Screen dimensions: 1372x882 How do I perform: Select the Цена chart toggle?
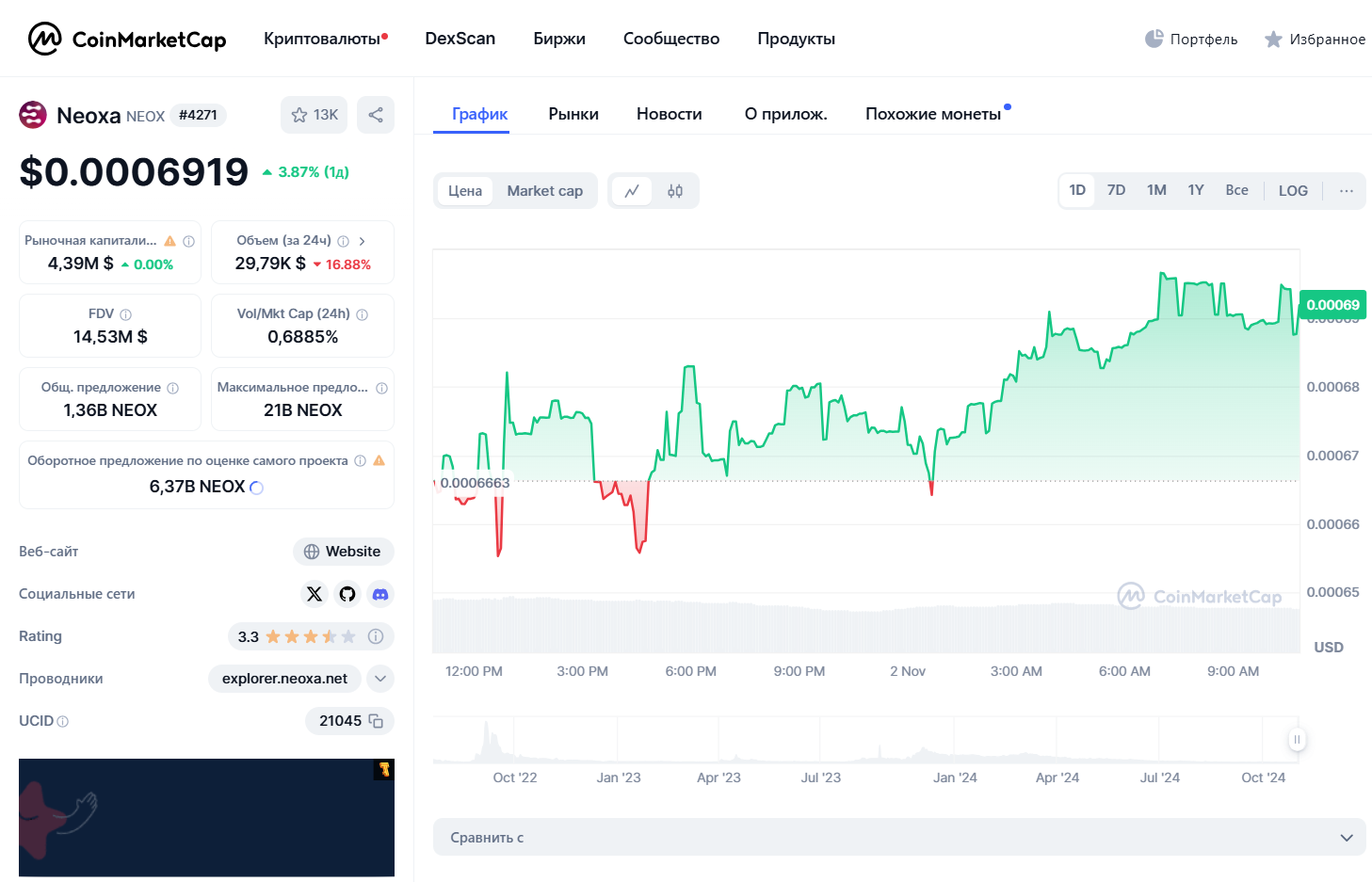pyautogui.click(x=465, y=191)
